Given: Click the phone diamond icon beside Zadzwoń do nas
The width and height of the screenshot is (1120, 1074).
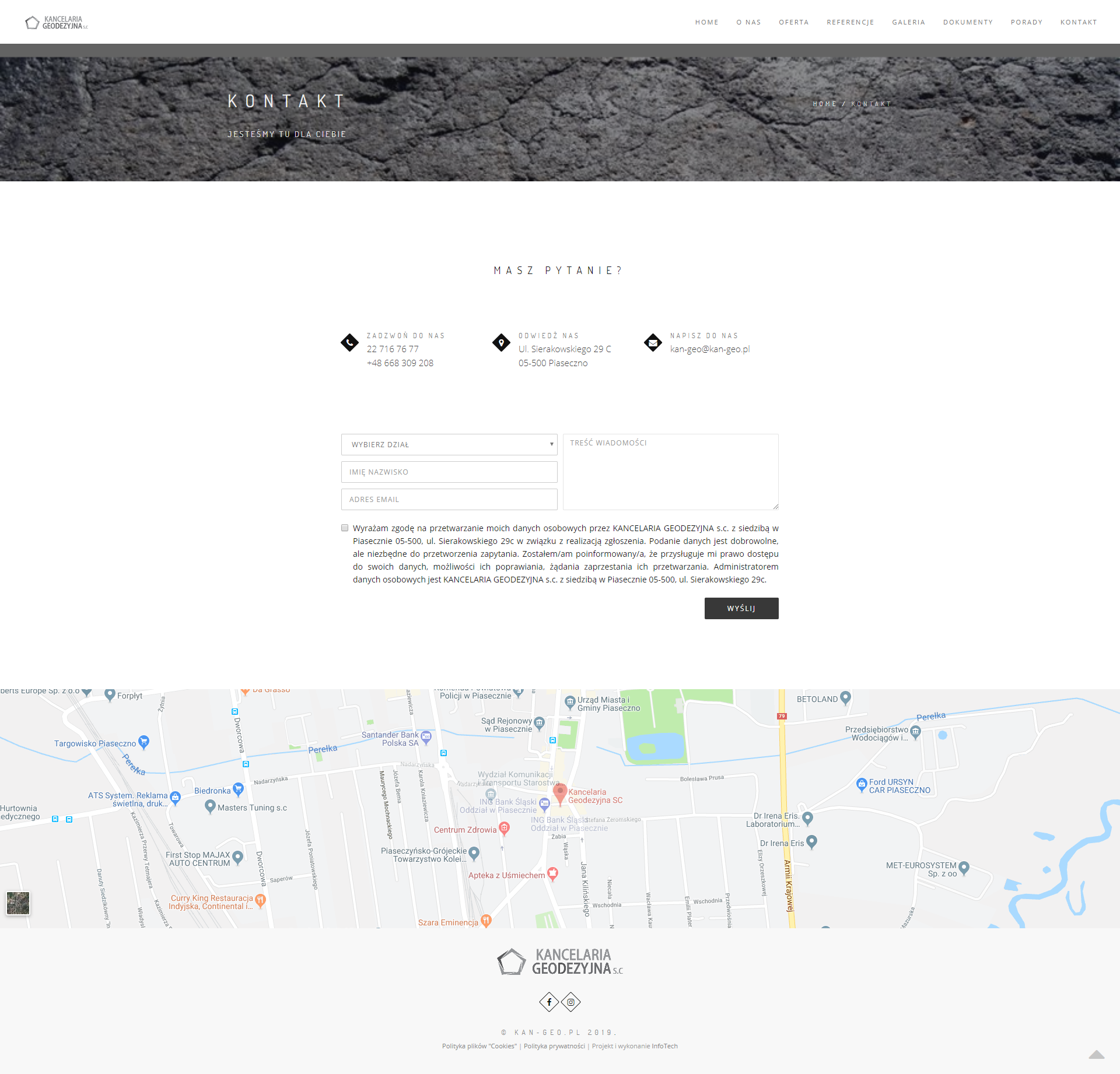Looking at the screenshot, I should point(349,342).
